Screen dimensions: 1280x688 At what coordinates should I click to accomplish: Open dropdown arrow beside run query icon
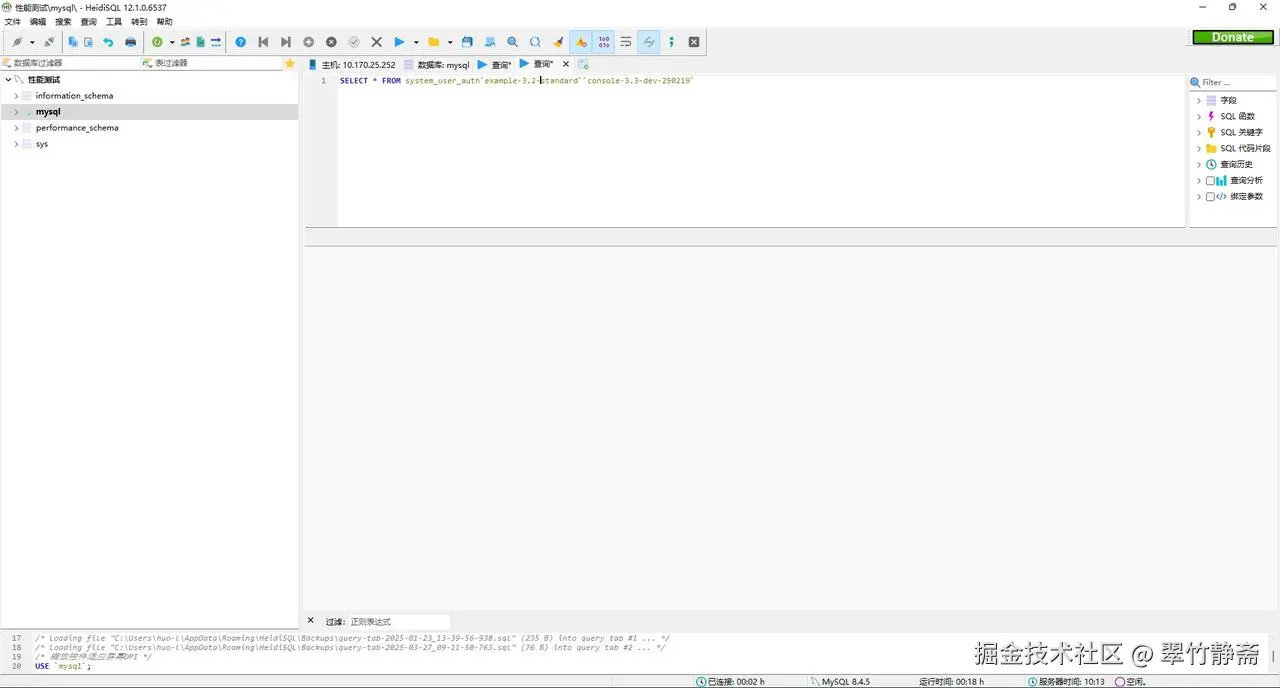click(x=416, y=42)
